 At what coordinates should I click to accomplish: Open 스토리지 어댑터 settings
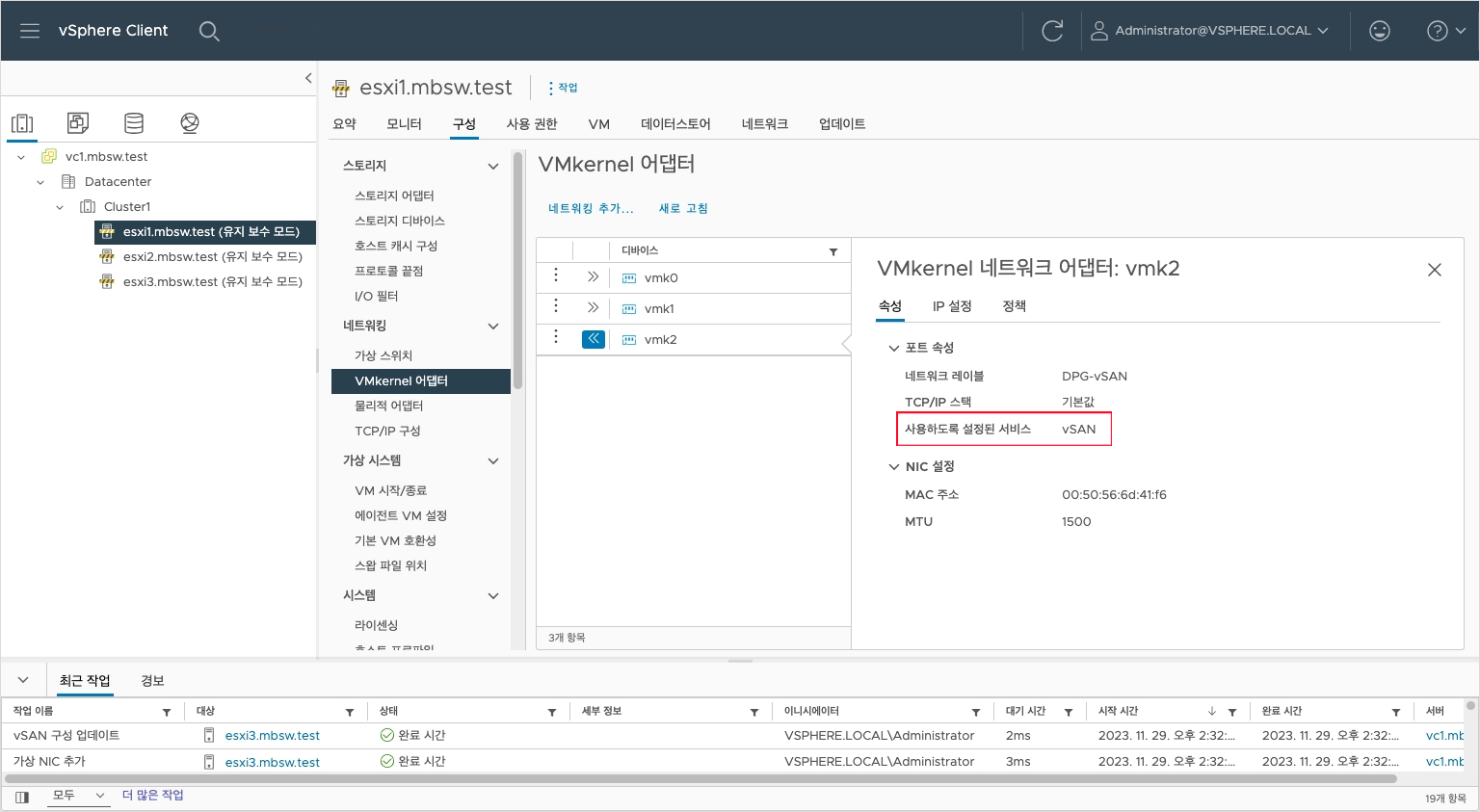click(x=395, y=196)
